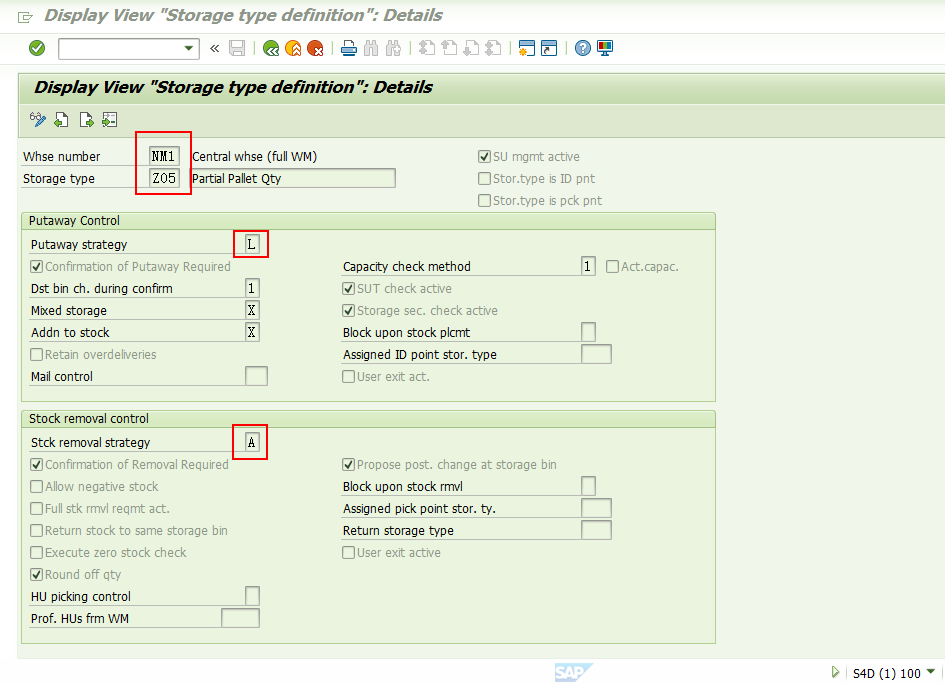Open the blue Help question mark icon
The height and width of the screenshot is (684, 945).
pos(583,48)
